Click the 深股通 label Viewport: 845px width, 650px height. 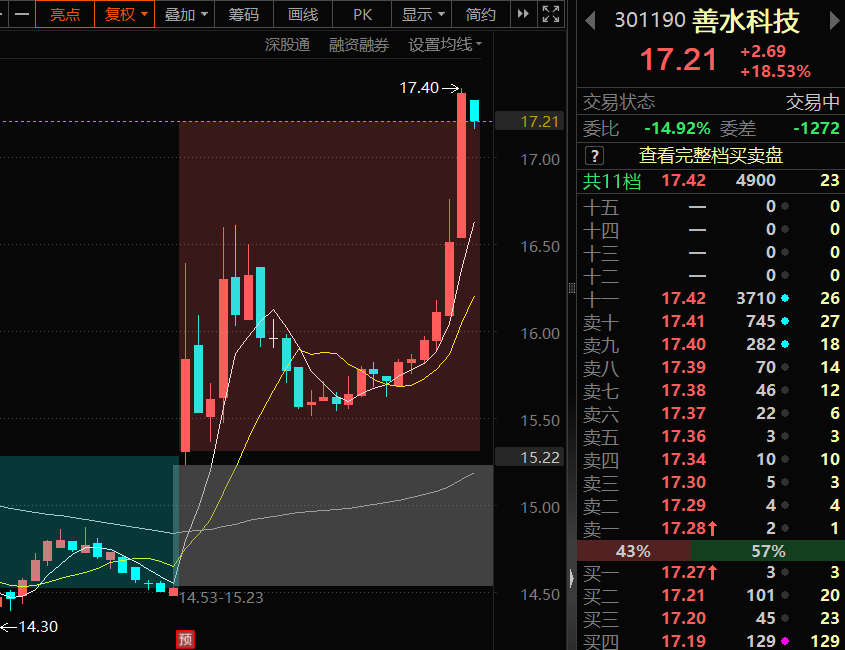pyautogui.click(x=287, y=45)
